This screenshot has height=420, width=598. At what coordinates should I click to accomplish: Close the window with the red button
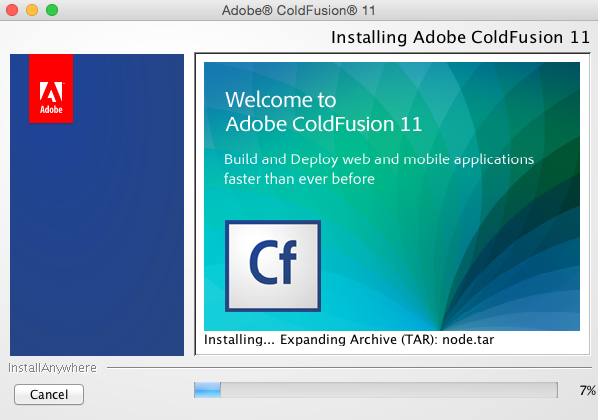[12, 10]
